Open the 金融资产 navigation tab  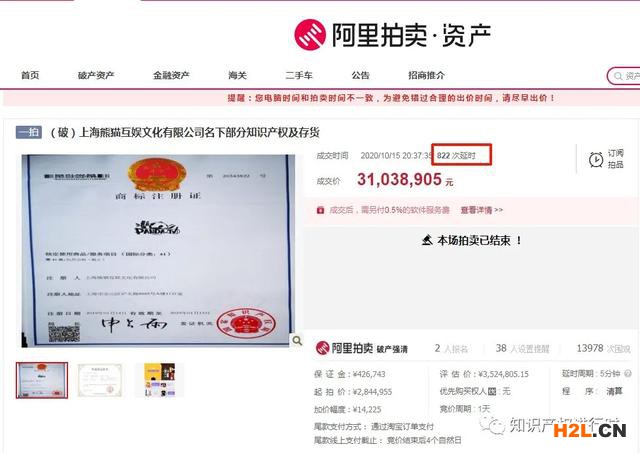click(x=171, y=75)
